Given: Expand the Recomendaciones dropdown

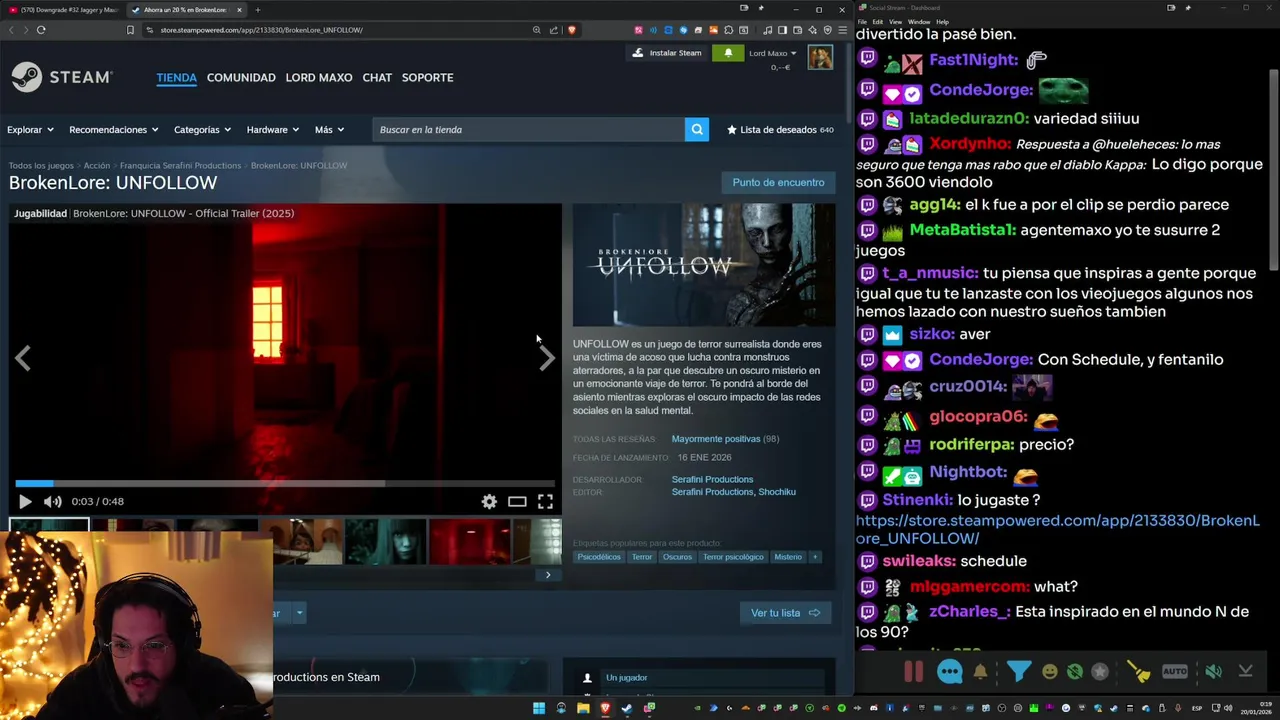Looking at the screenshot, I should (x=113, y=129).
